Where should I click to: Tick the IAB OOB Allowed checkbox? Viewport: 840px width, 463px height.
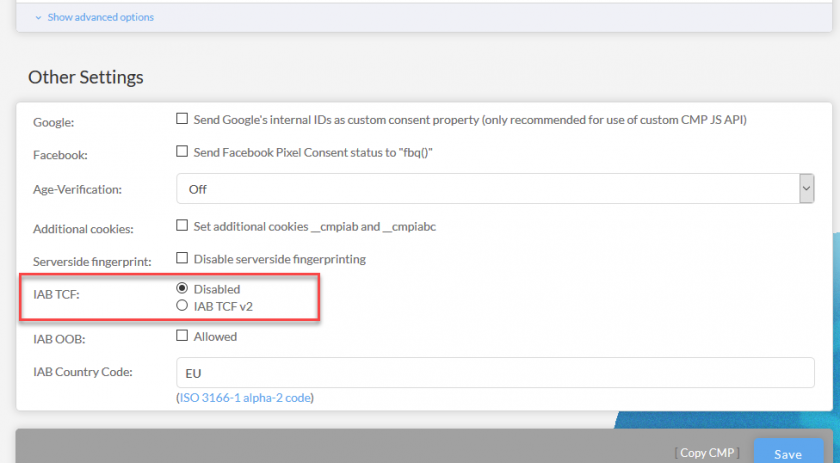pyautogui.click(x=182, y=335)
